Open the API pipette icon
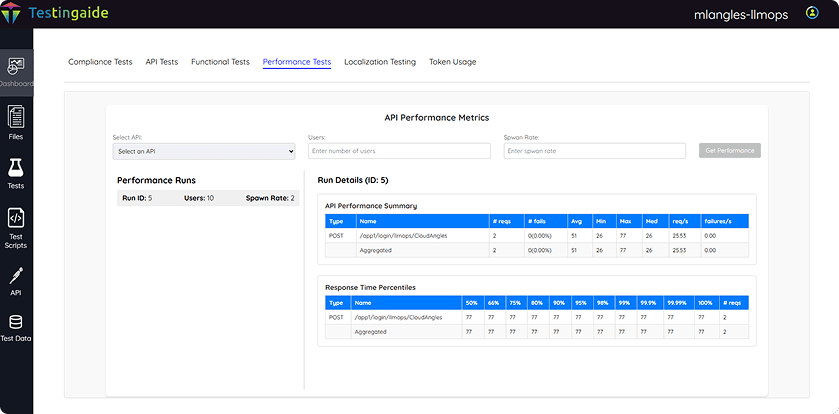839x414 pixels. 16,277
